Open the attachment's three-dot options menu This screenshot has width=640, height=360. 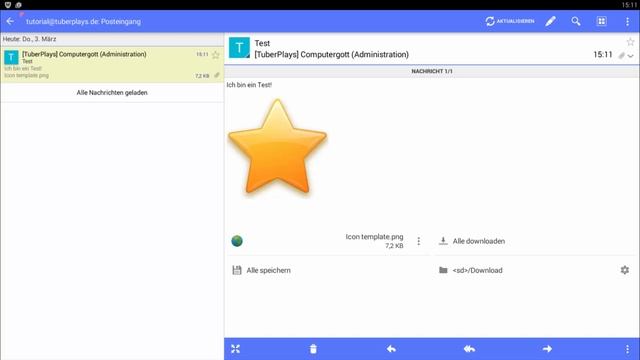[x=418, y=241]
